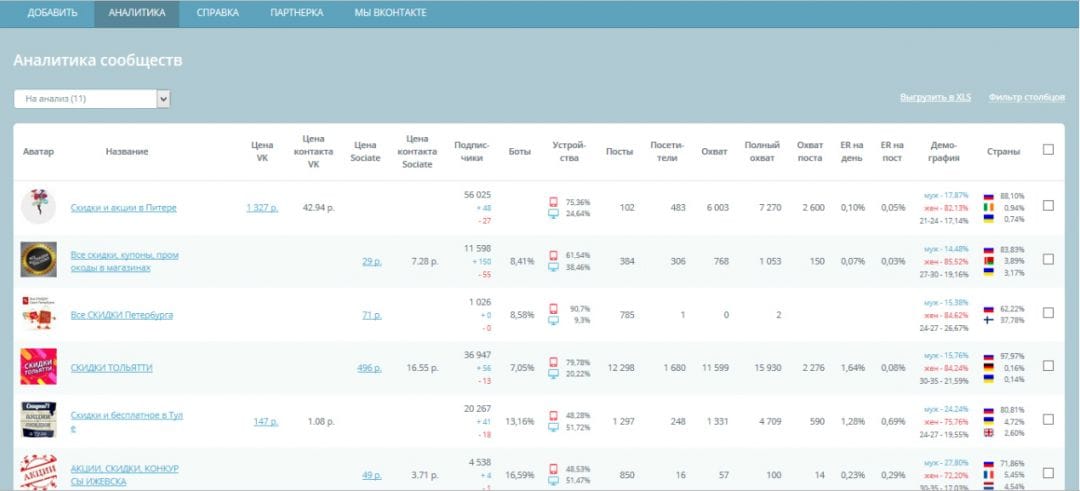Click the 1 327 р. VK price link
This screenshot has height=491, width=1080.
262,208
